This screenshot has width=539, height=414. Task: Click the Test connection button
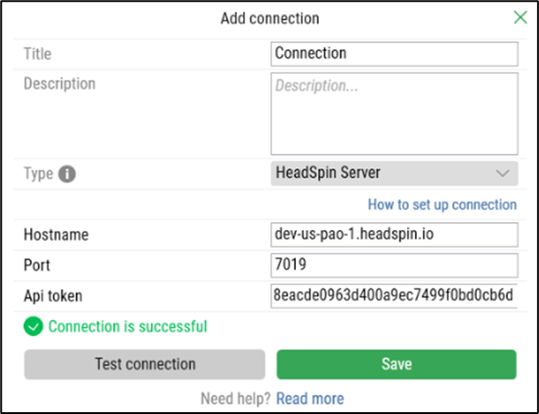145,364
